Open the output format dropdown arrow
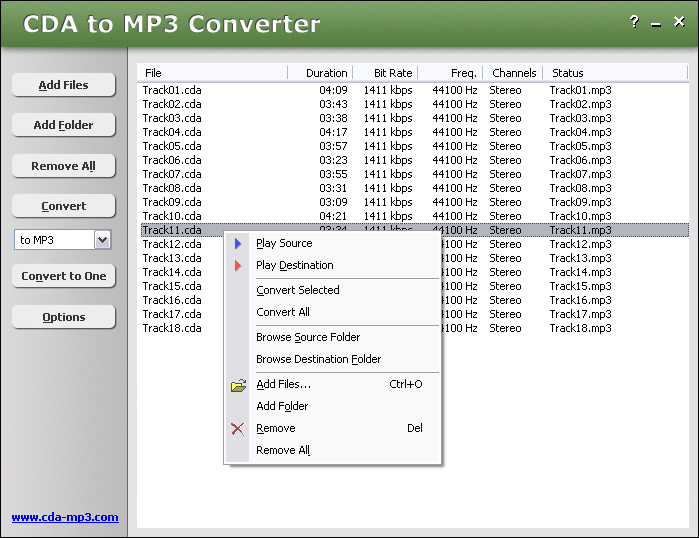 tap(103, 240)
